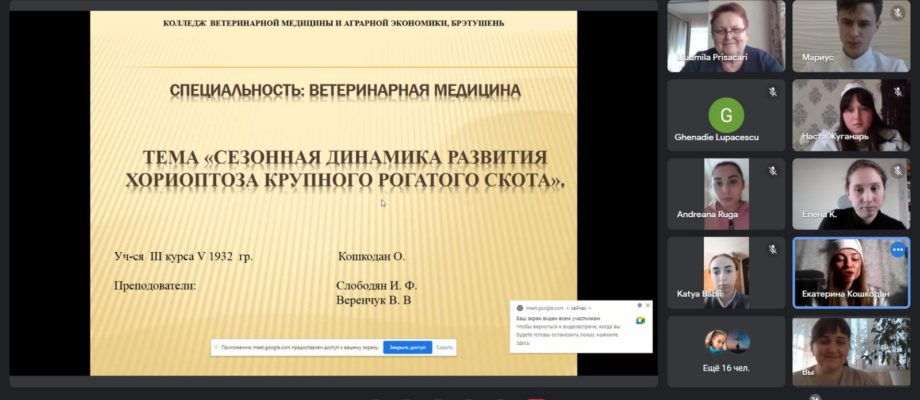Close the meet.google.com notification popup
The height and width of the screenshot is (400, 920).
(648, 306)
